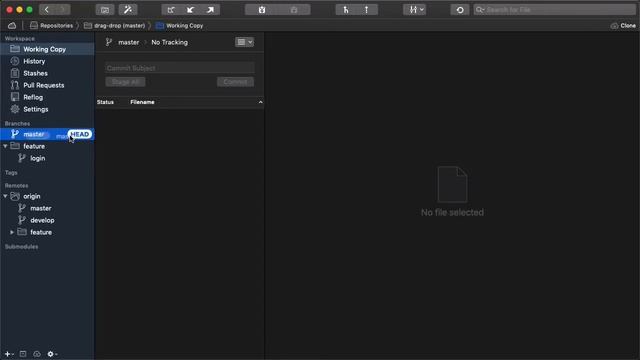Pull changes with the down-left arrow button
The image size is (640, 360).
pyautogui.click(x=191, y=10)
